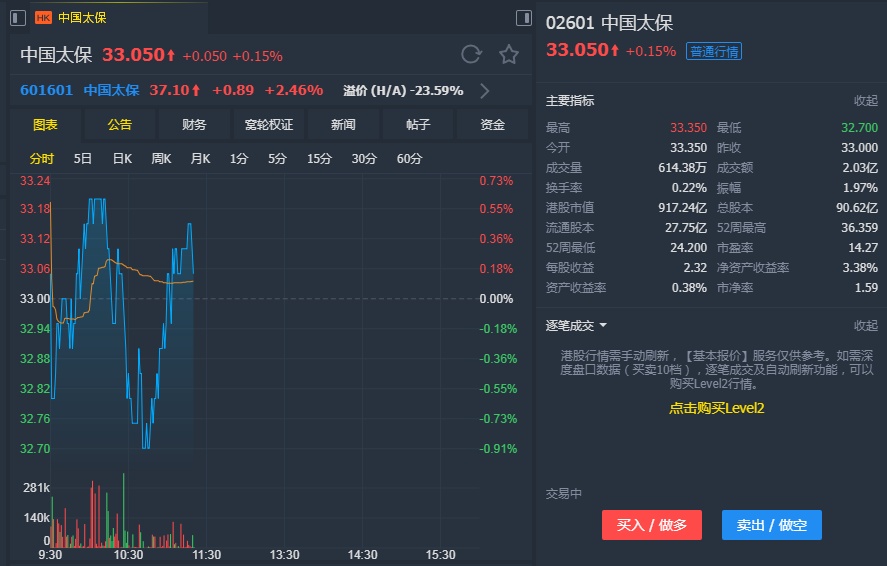The image size is (887, 566).
Task: Open the 窝轮权证 tab
Action: pyautogui.click(x=269, y=125)
